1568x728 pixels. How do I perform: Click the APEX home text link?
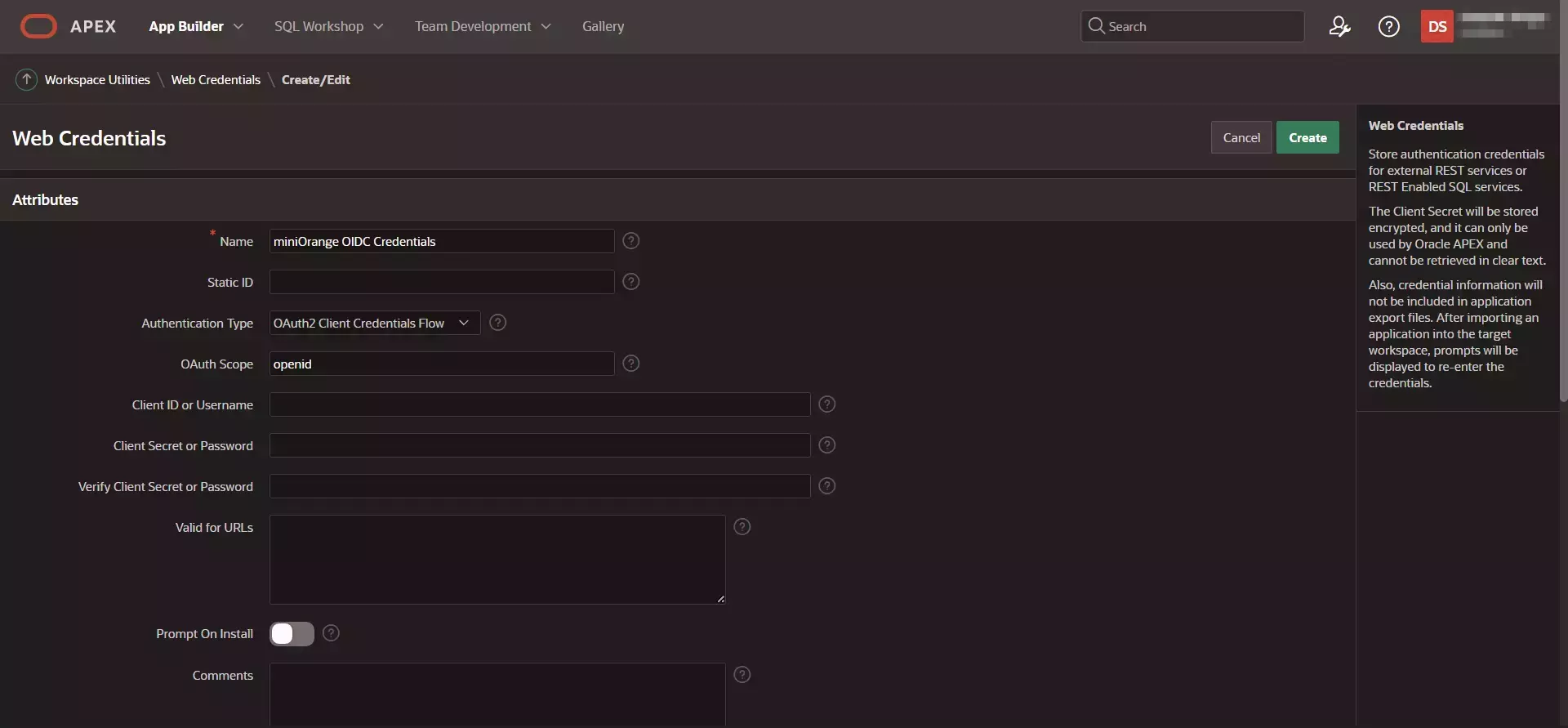pyautogui.click(x=93, y=26)
